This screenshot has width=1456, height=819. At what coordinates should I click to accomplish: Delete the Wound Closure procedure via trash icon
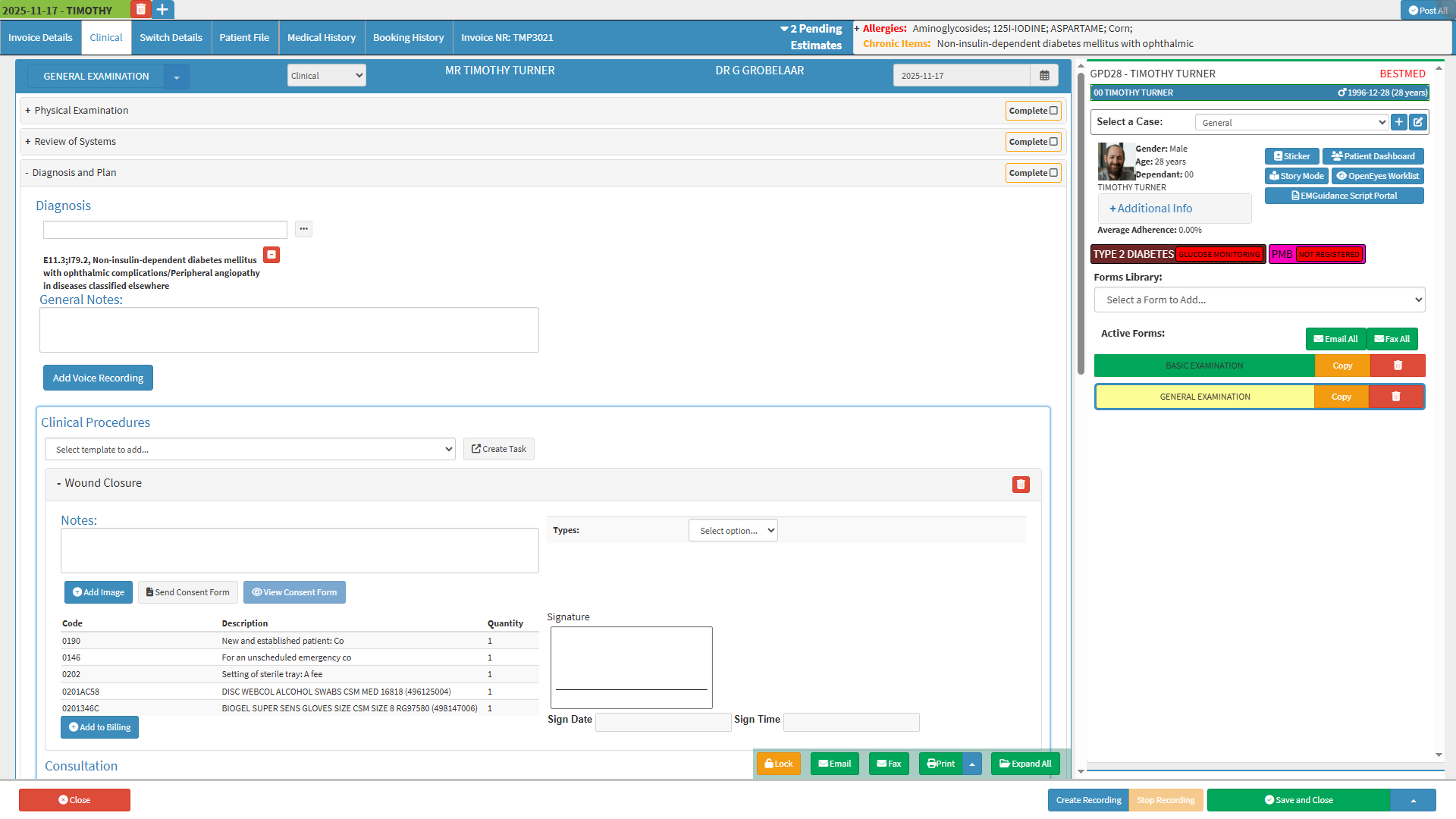point(1021,485)
